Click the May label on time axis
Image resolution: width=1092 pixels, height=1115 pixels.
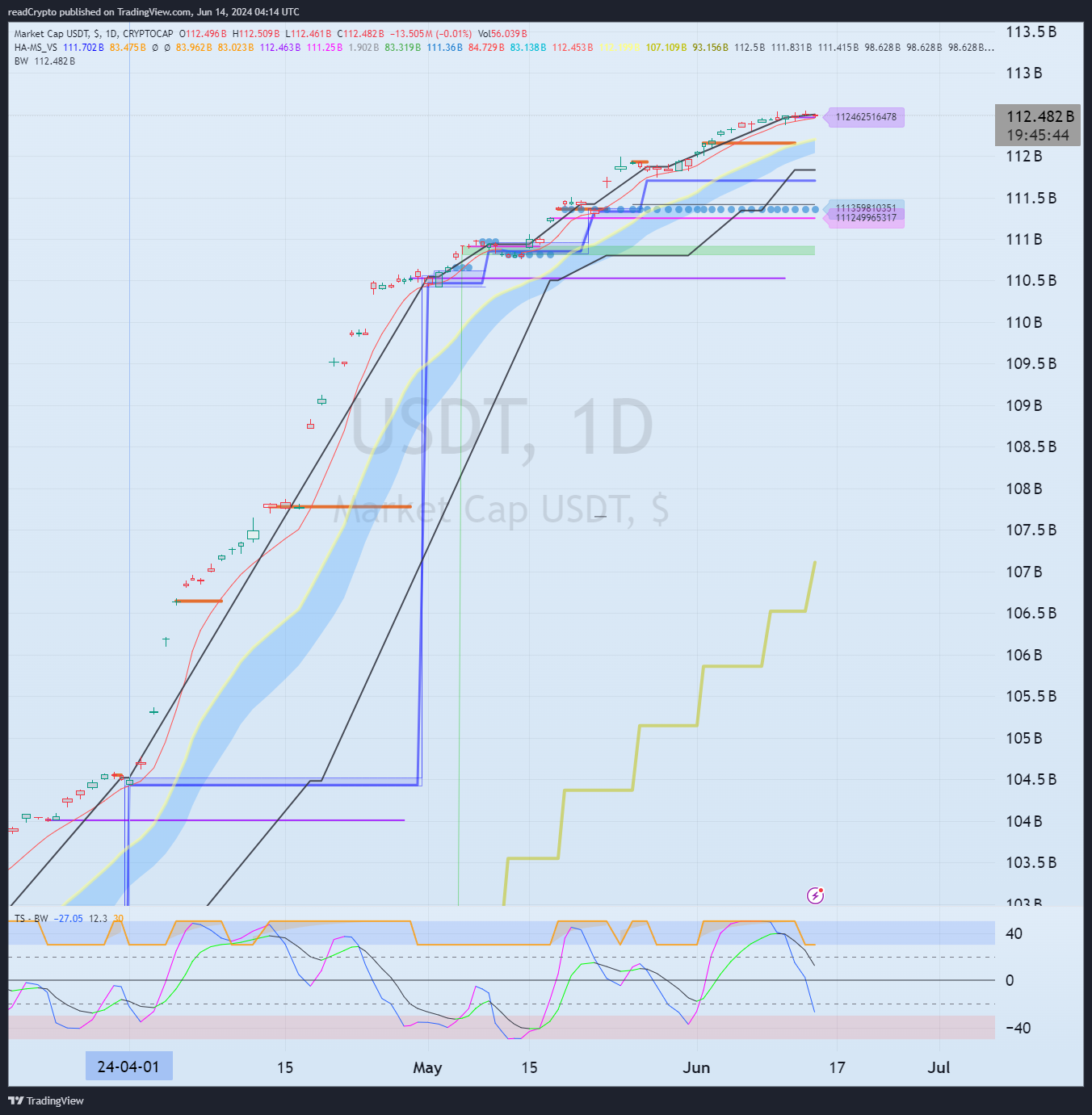point(427,1068)
